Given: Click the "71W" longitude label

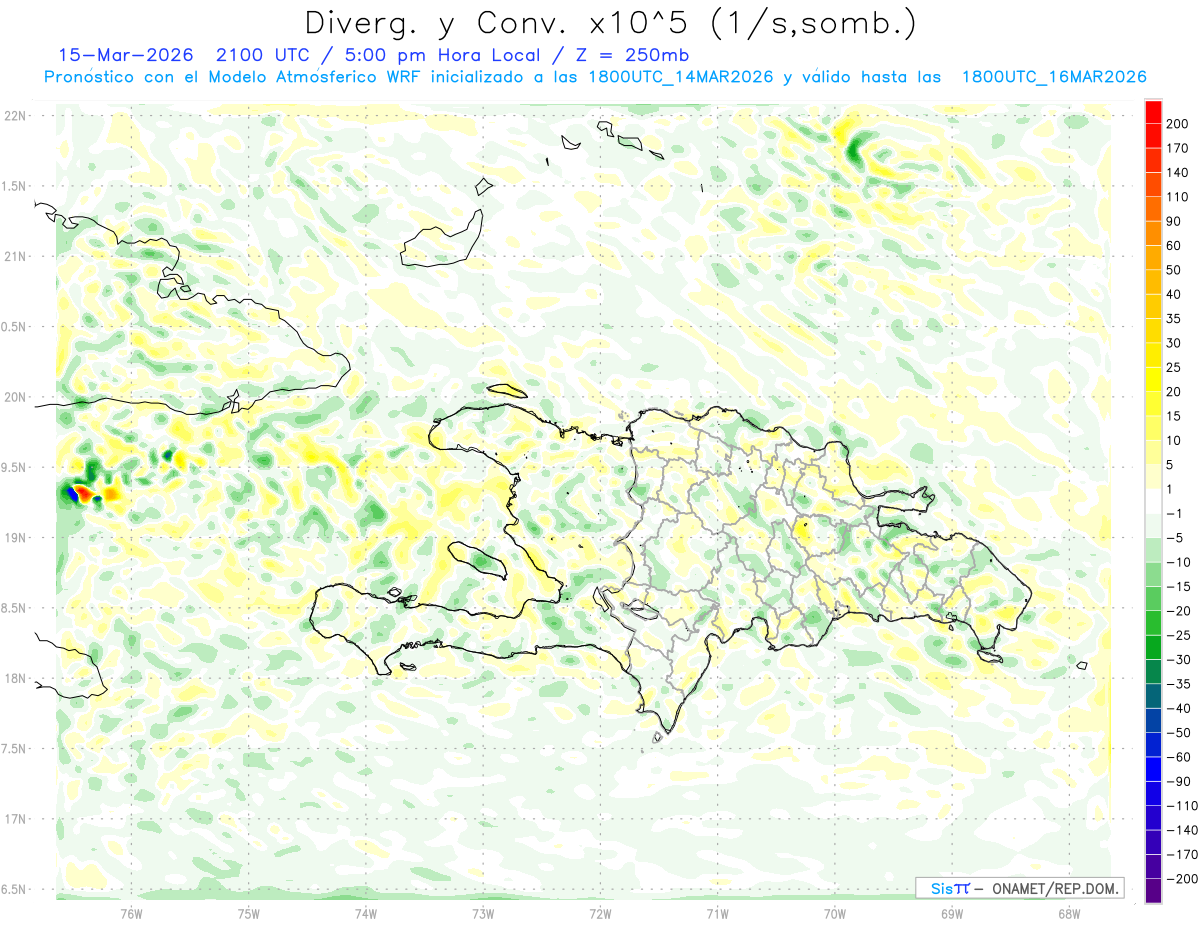Looking at the screenshot, I should click(717, 914).
